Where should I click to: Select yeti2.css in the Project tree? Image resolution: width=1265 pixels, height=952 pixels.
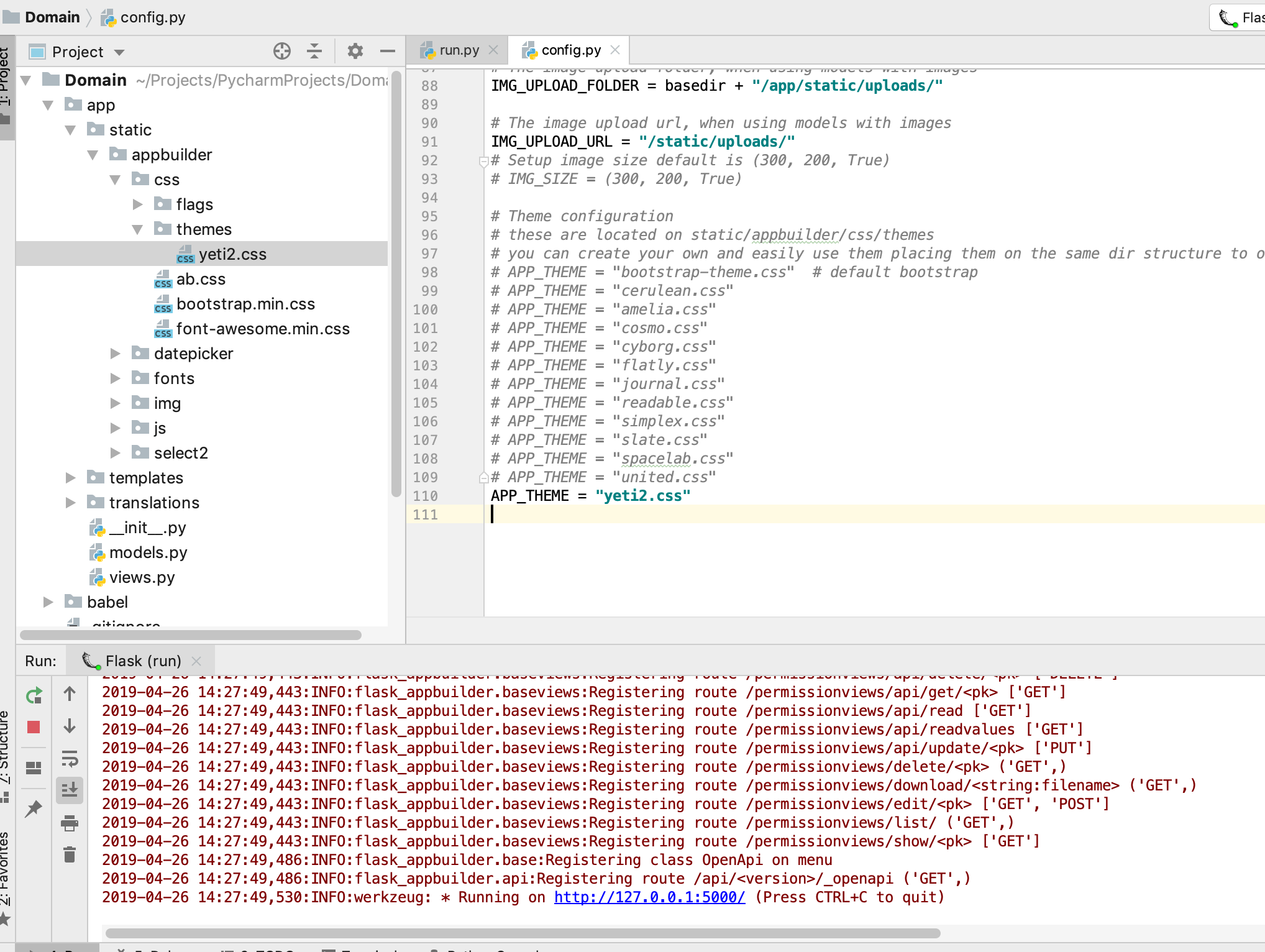tap(232, 254)
